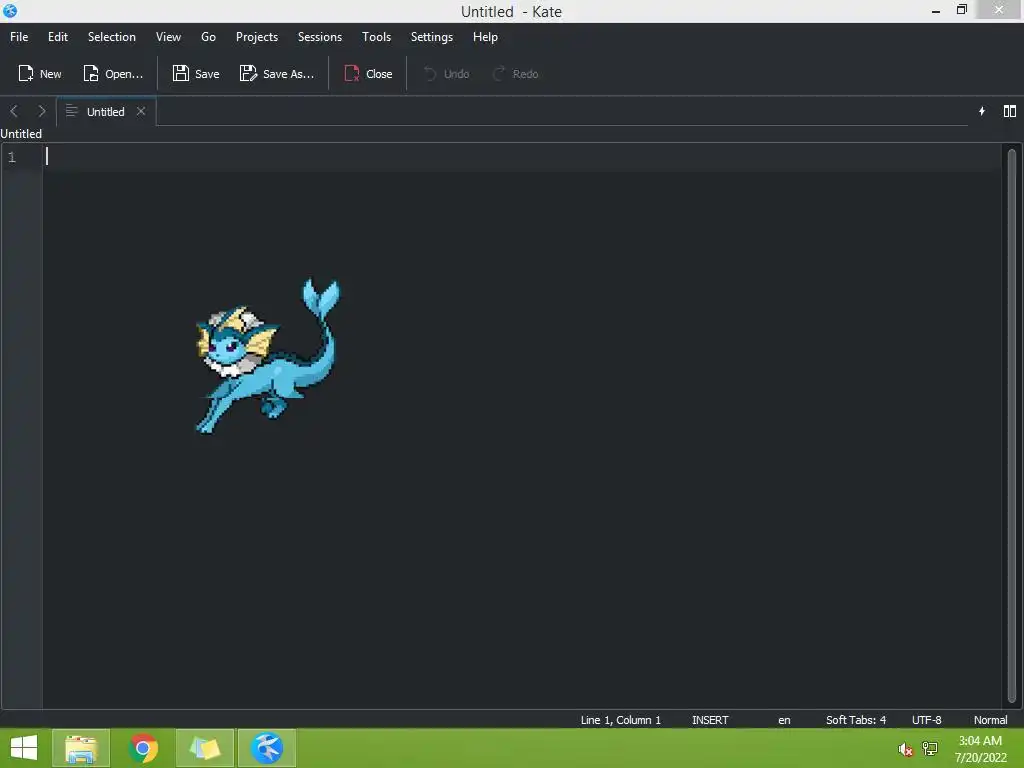Go to next tab with right arrow
The image size is (1024, 768).
point(42,111)
